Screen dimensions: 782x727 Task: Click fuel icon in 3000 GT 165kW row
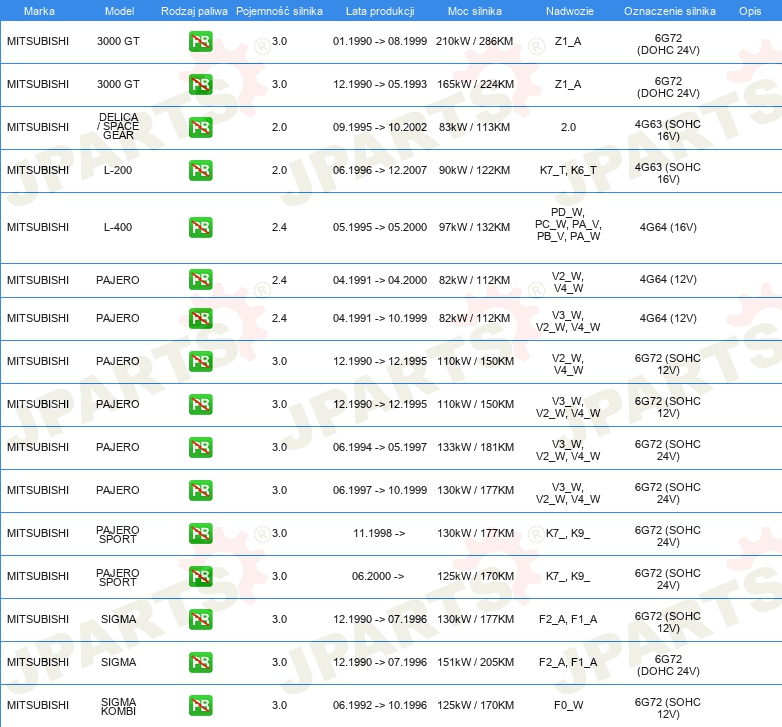point(200,85)
